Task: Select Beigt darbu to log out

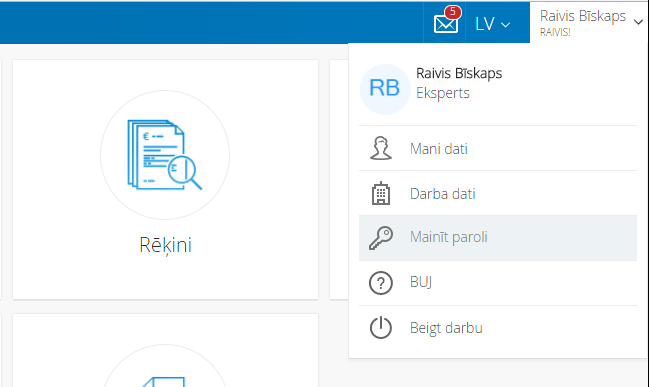Action: click(498, 328)
